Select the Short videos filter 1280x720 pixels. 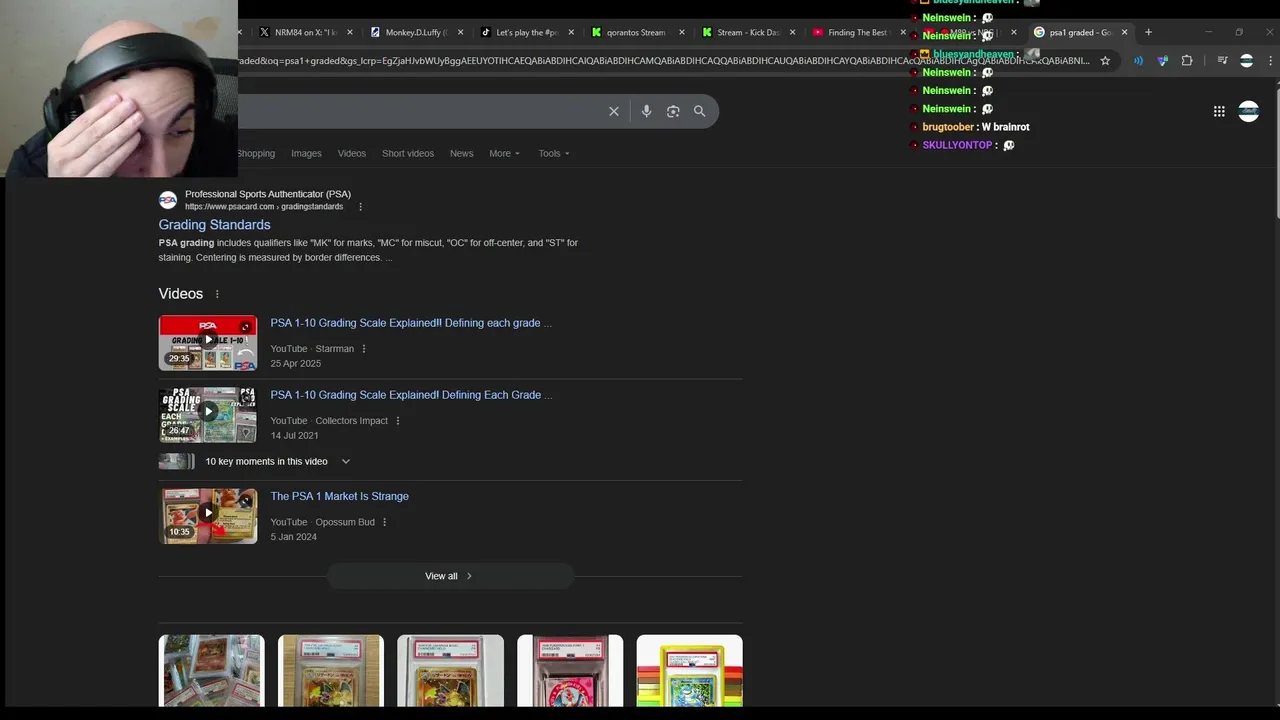(x=408, y=153)
